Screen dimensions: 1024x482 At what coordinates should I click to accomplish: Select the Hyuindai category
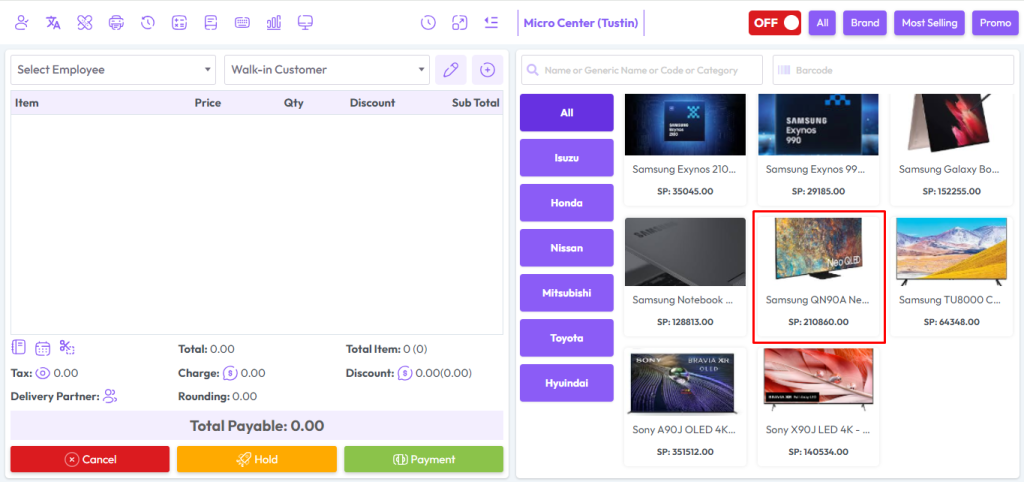point(566,383)
